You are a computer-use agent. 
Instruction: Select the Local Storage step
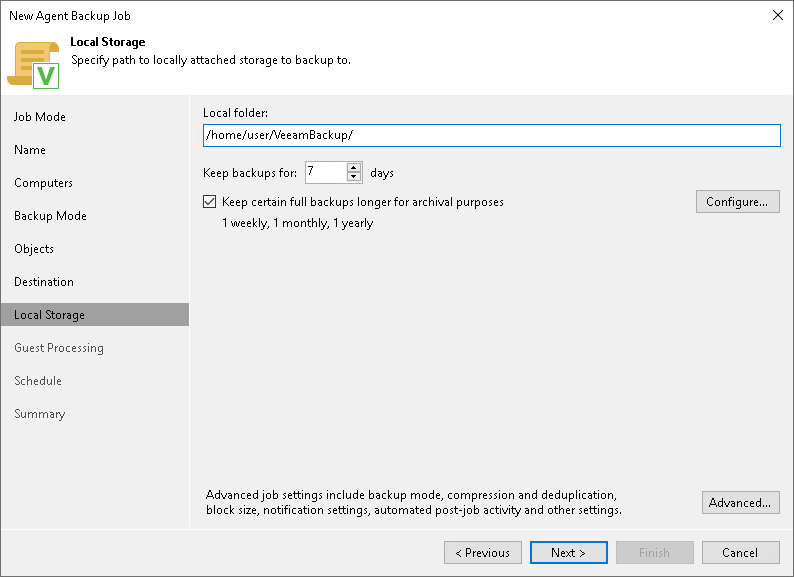pyautogui.click(x=95, y=315)
